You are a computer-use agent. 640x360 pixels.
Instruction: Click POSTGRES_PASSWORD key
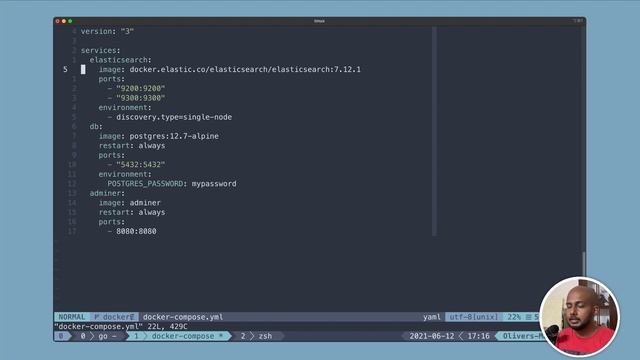[145, 184]
